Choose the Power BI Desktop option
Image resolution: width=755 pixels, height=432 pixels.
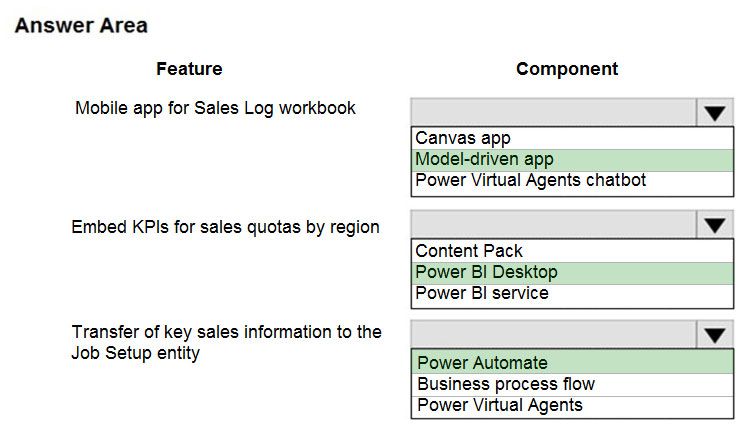(x=572, y=273)
